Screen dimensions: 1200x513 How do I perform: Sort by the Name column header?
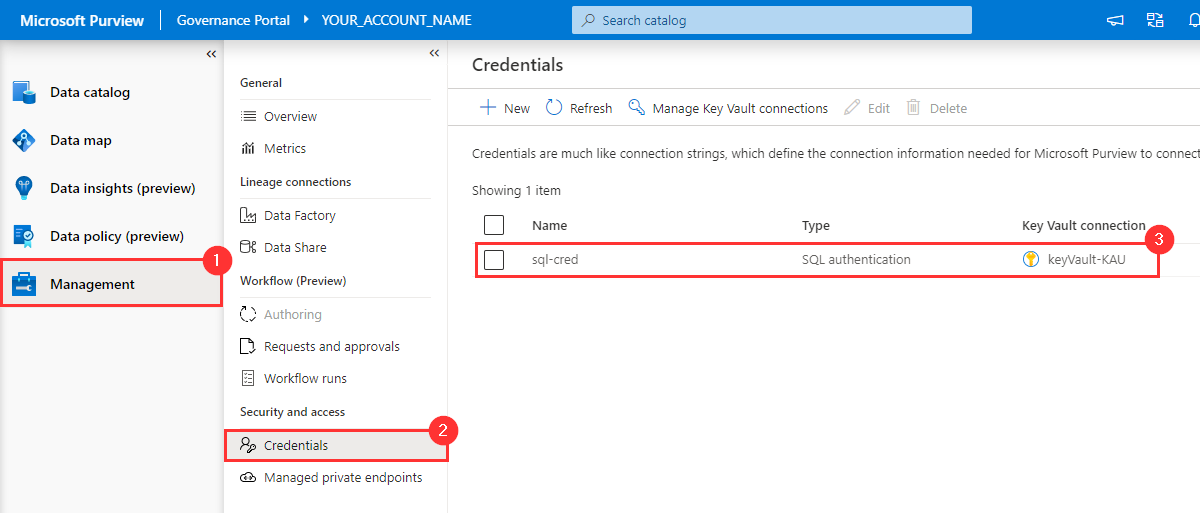tap(549, 226)
